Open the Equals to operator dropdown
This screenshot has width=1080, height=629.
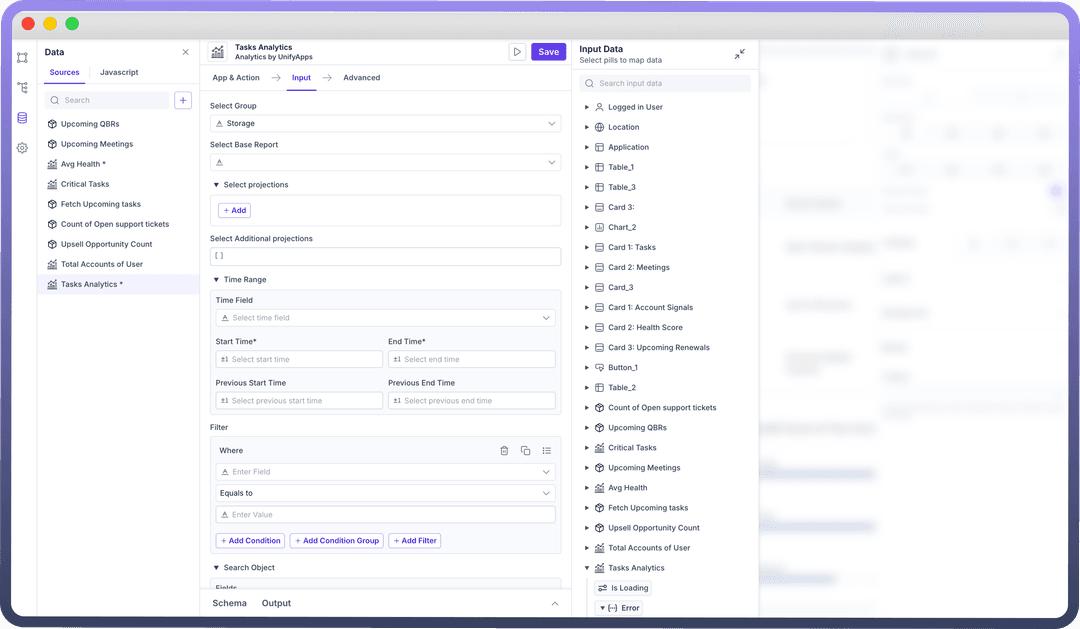[x=385, y=493]
